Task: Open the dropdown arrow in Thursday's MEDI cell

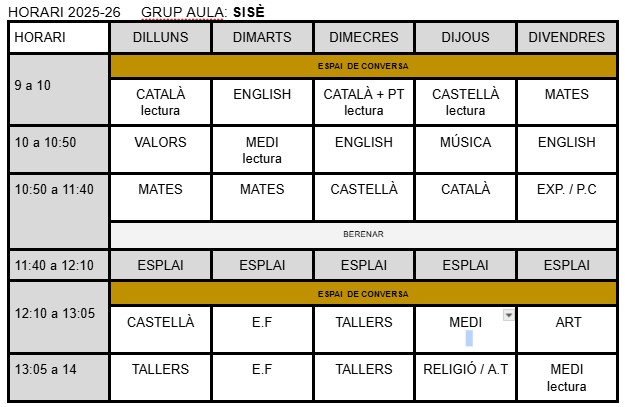Action: pos(508,315)
